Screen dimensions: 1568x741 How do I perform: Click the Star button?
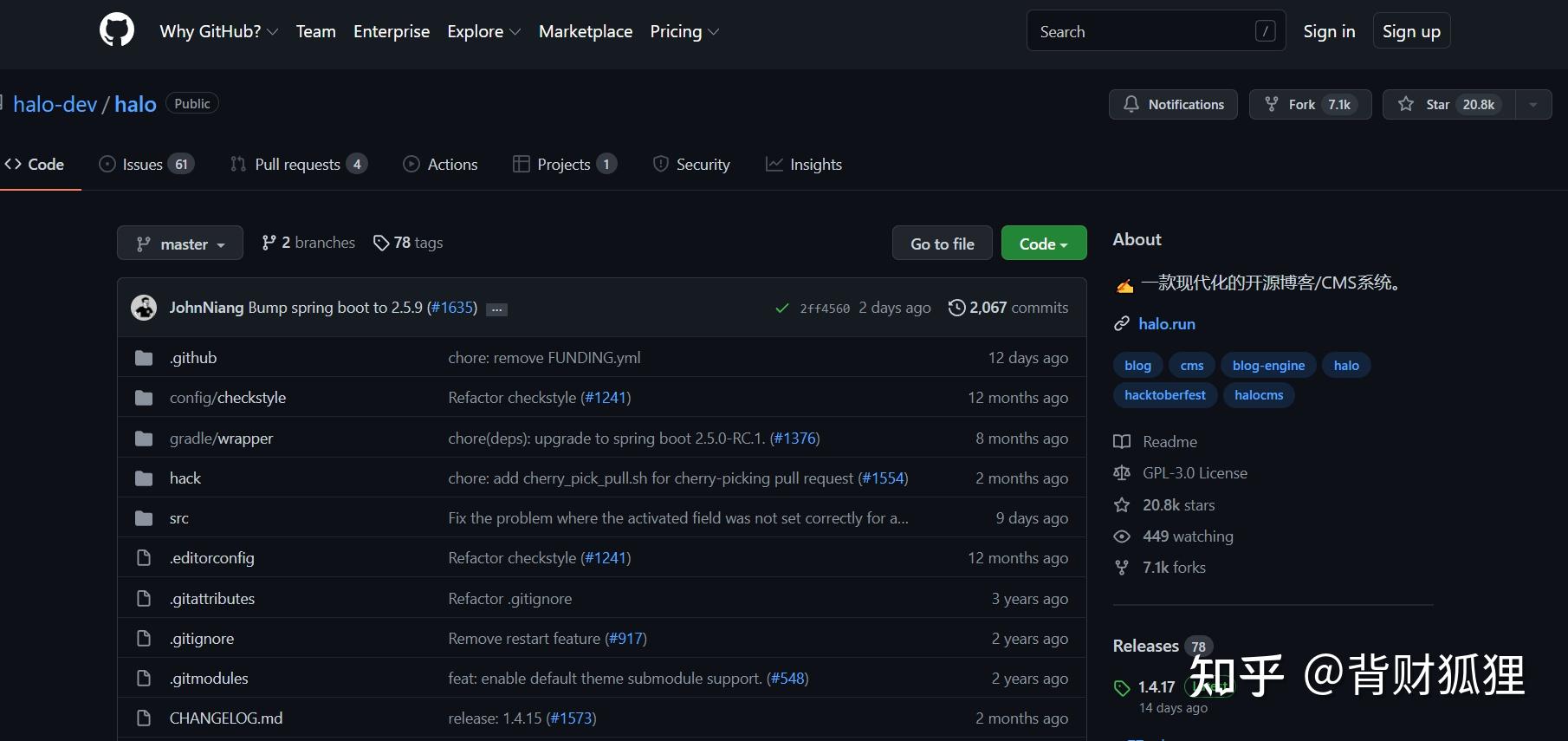(x=1449, y=104)
